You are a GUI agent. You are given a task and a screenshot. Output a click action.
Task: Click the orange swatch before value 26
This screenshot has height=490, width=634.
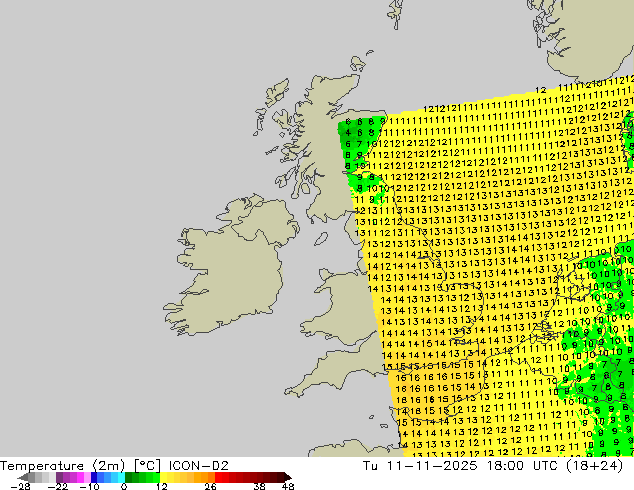point(211,477)
